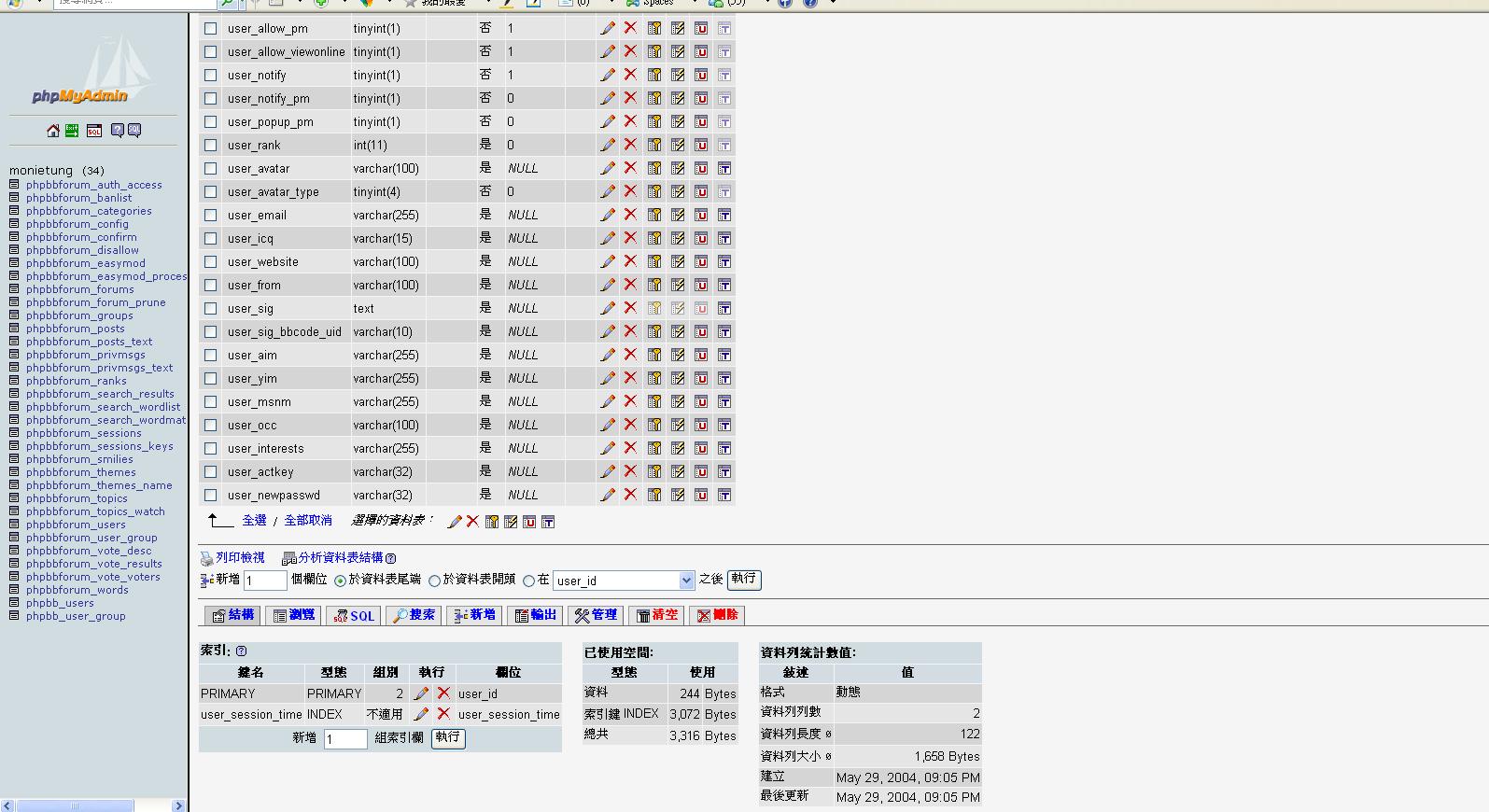1489x812 pixels.
Task: Click edit pencil for user_email row
Action: coord(608,215)
